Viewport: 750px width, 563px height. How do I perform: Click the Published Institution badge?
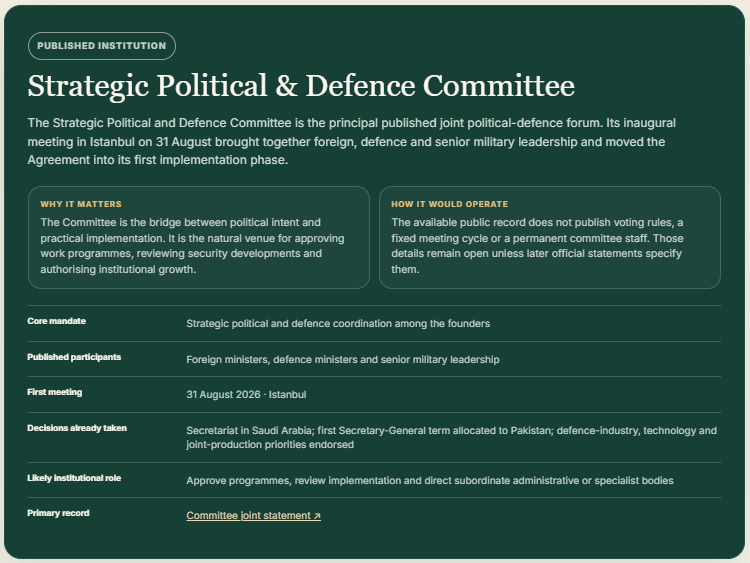[102, 46]
